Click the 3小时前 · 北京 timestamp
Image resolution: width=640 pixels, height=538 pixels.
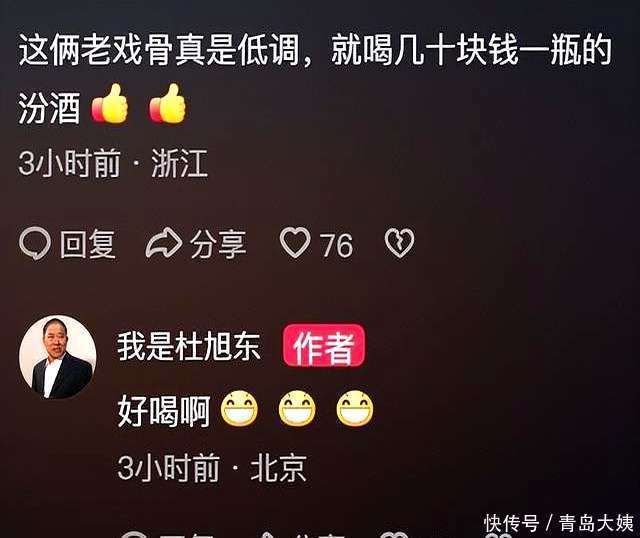point(212,468)
